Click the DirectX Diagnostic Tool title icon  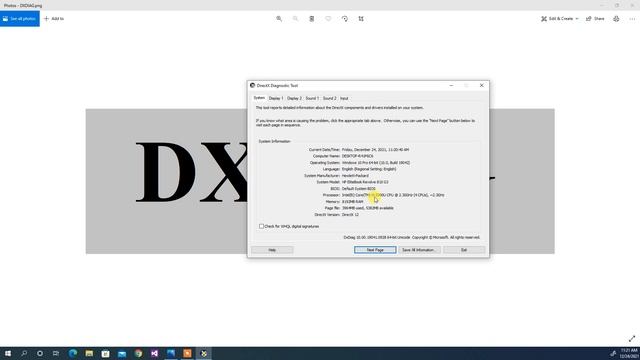pyautogui.click(x=253, y=85)
